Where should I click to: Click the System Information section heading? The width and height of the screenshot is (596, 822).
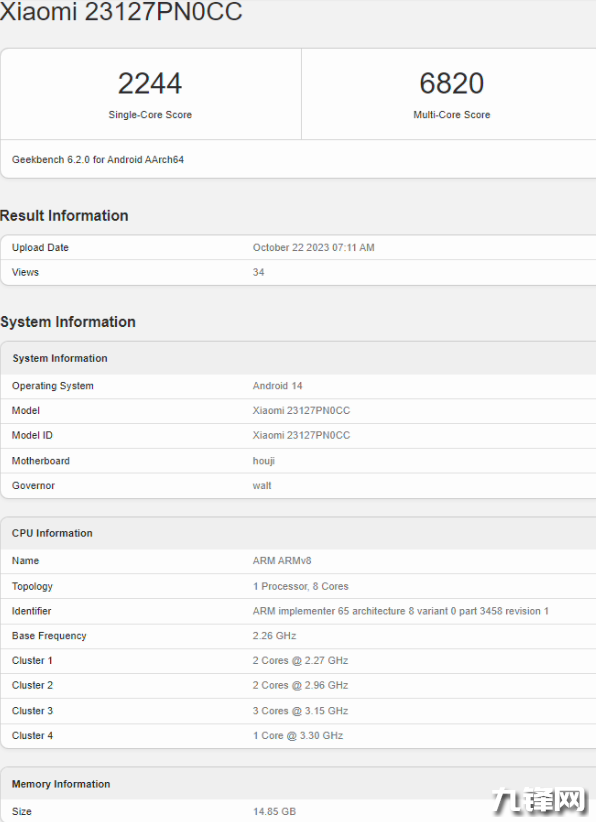tap(68, 322)
